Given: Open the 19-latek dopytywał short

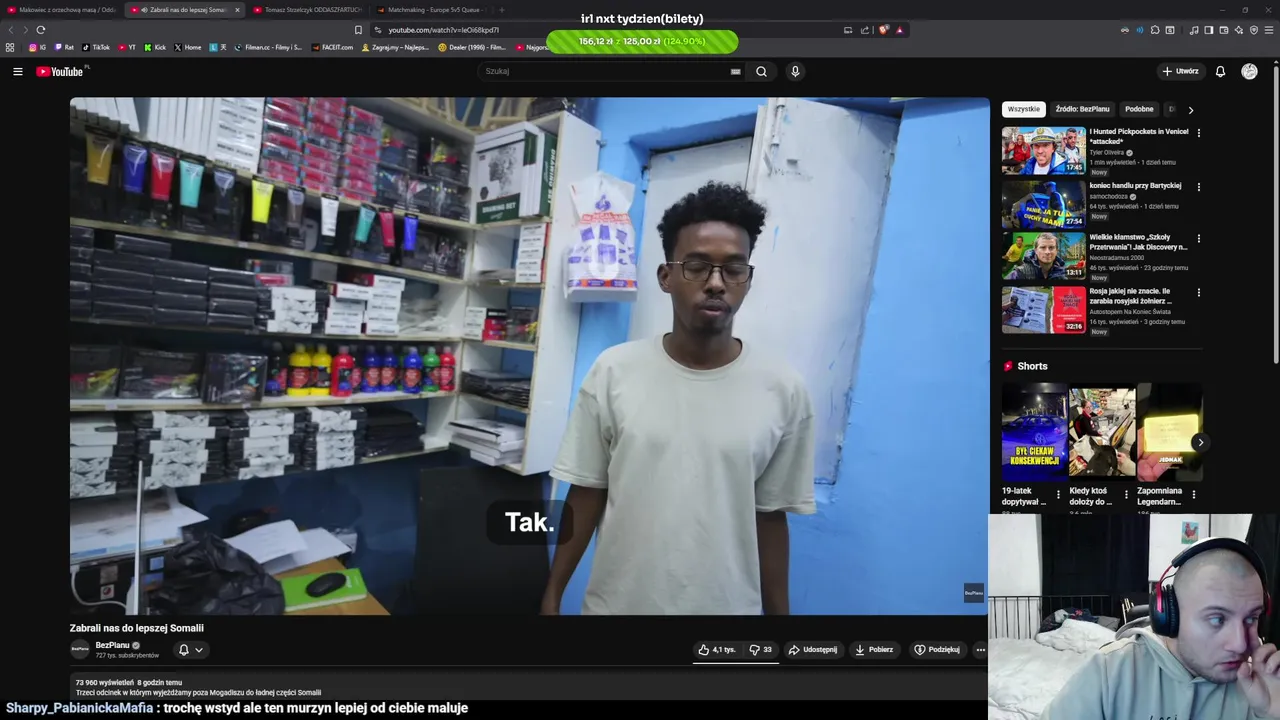Looking at the screenshot, I should [x=1034, y=433].
